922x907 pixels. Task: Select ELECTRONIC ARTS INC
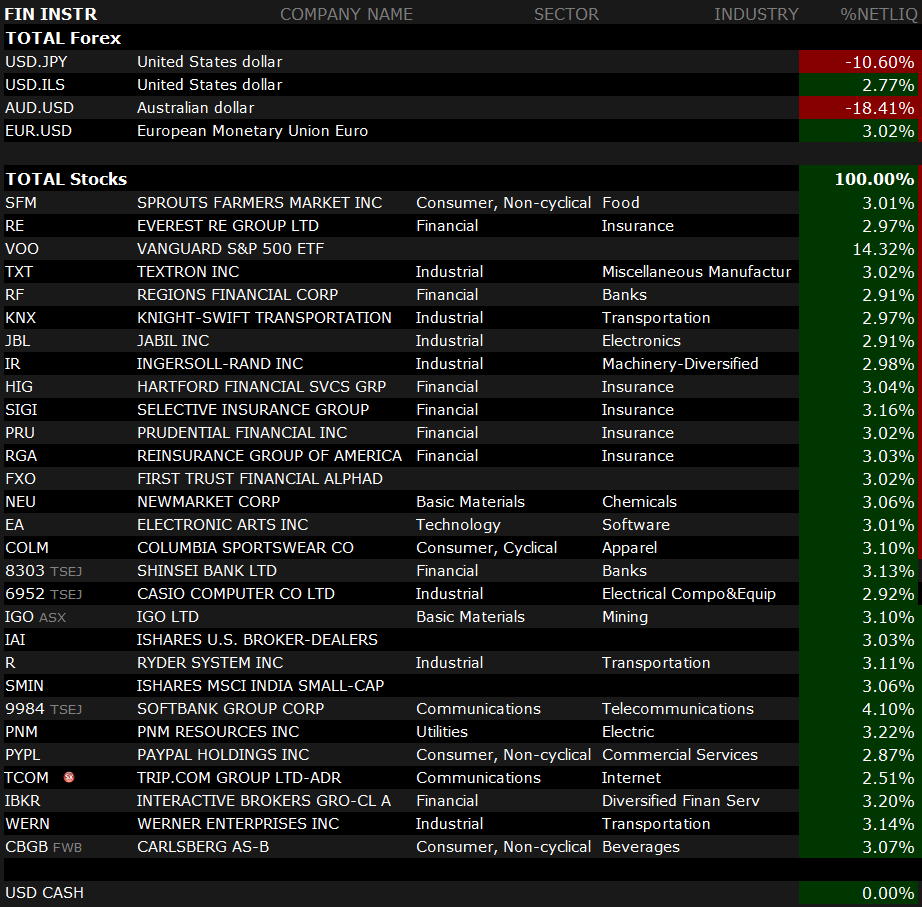pos(222,525)
